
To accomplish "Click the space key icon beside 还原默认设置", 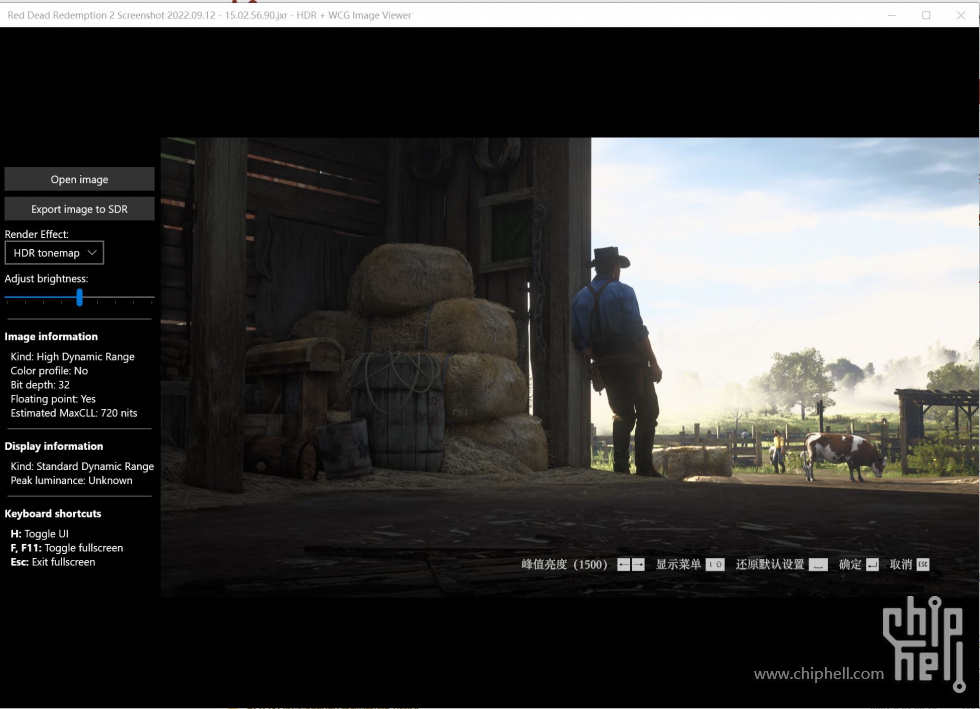I will point(818,565).
